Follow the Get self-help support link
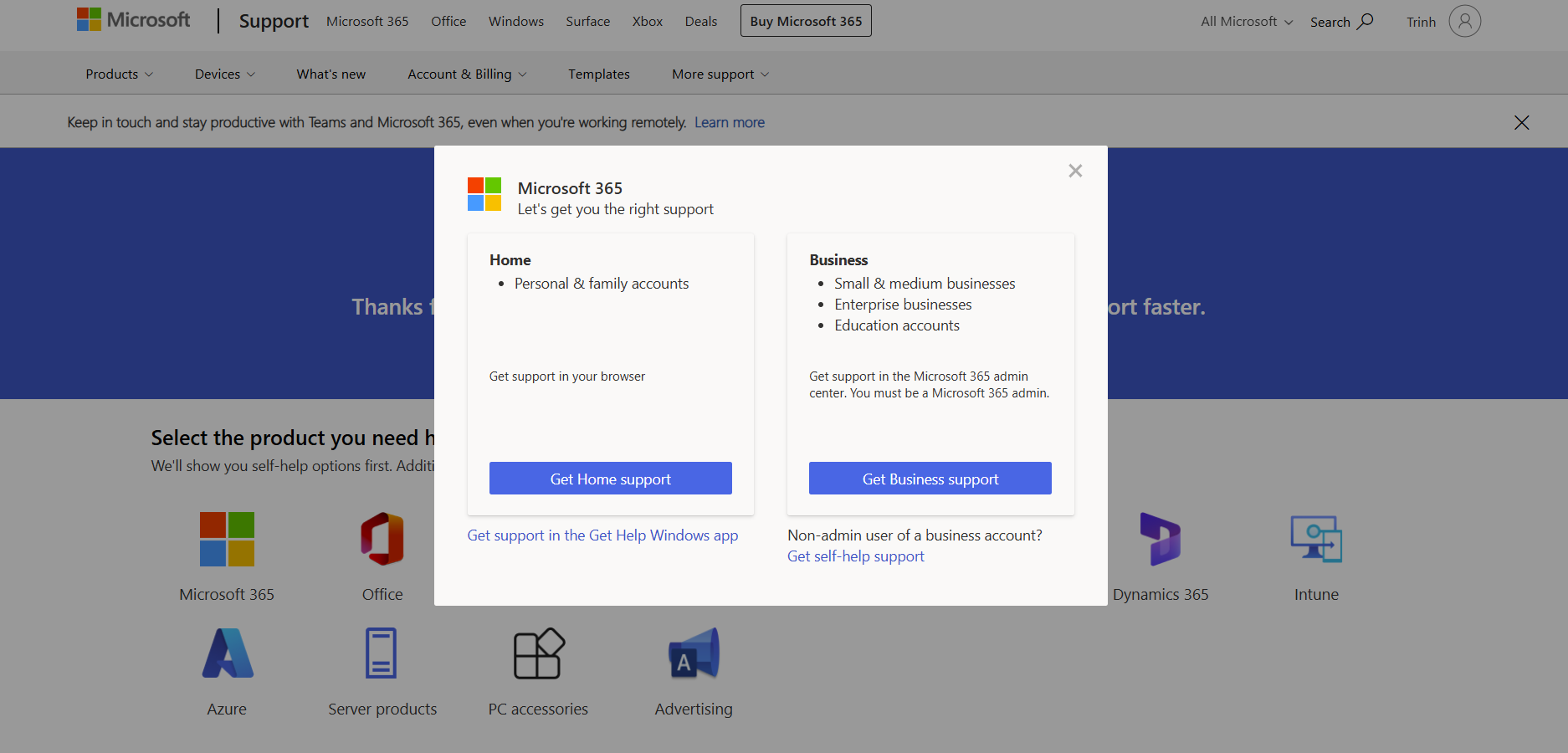Viewport: 1568px width, 753px height. coord(856,556)
